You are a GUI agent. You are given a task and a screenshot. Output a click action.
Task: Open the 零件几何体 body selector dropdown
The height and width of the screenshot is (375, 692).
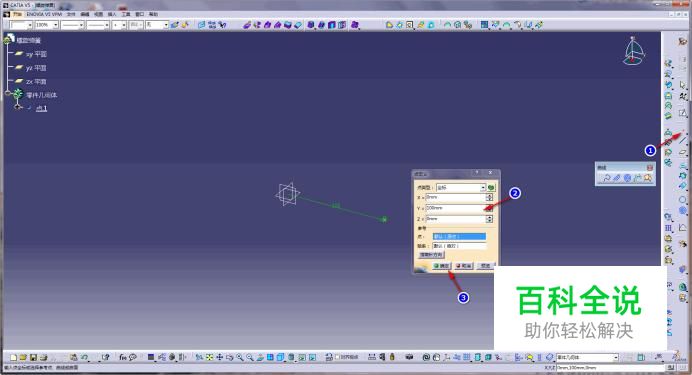click(587, 357)
